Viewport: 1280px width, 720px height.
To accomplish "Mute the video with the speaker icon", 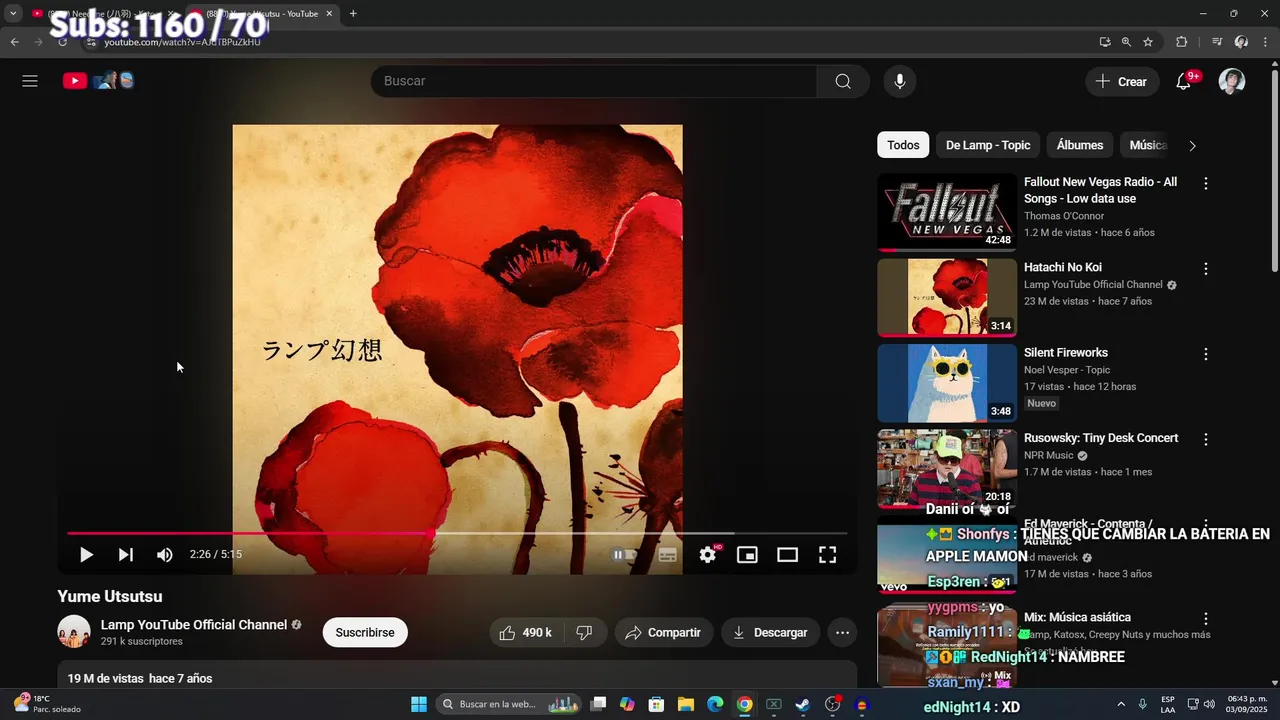I will coord(165,554).
